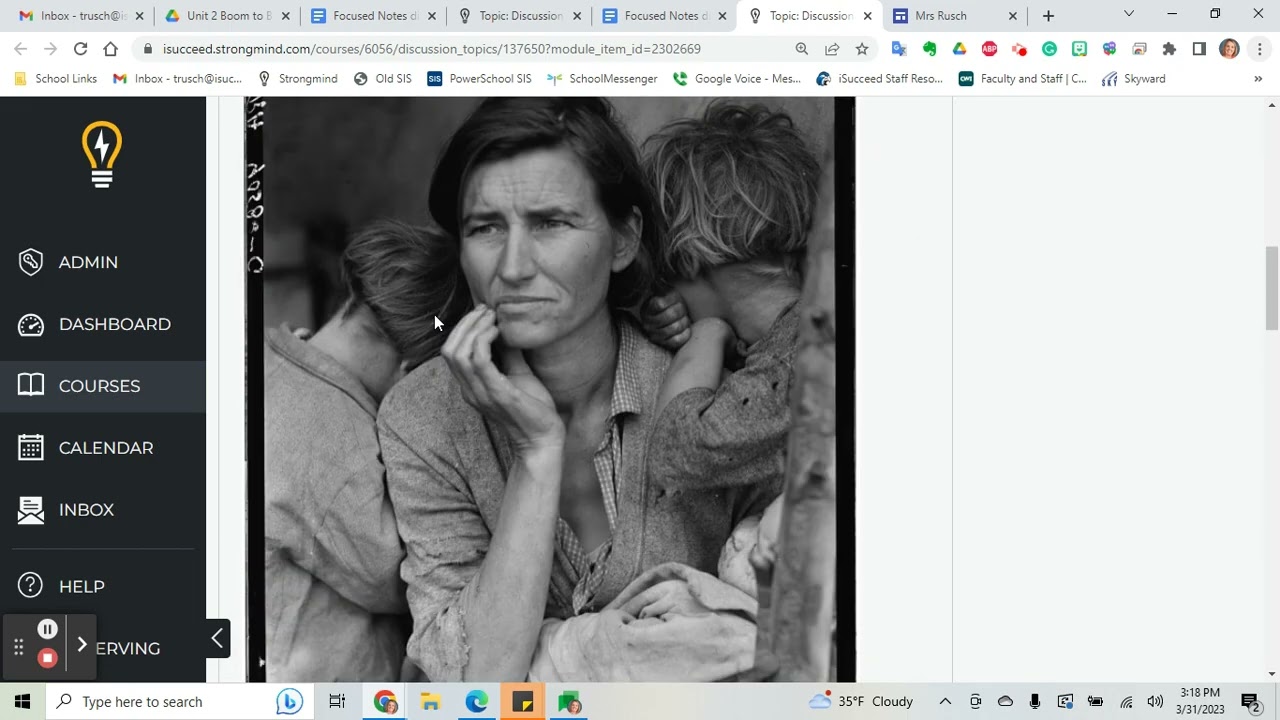Open the HELP sidebar item

tap(60, 586)
